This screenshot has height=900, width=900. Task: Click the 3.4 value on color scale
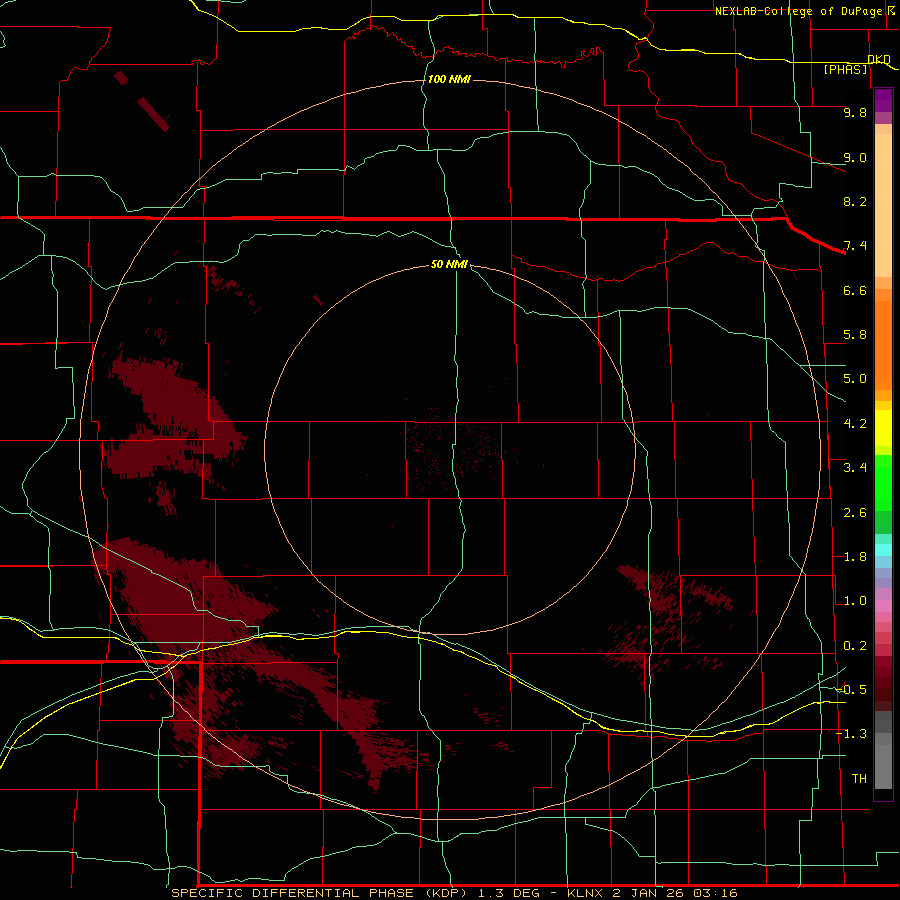click(855, 468)
